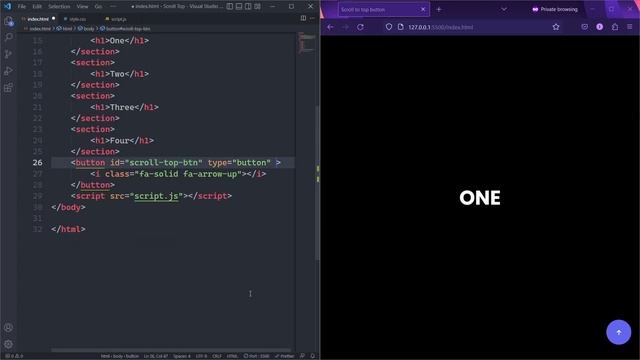Switch to the script.js editor tab

pyautogui.click(x=118, y=19)
